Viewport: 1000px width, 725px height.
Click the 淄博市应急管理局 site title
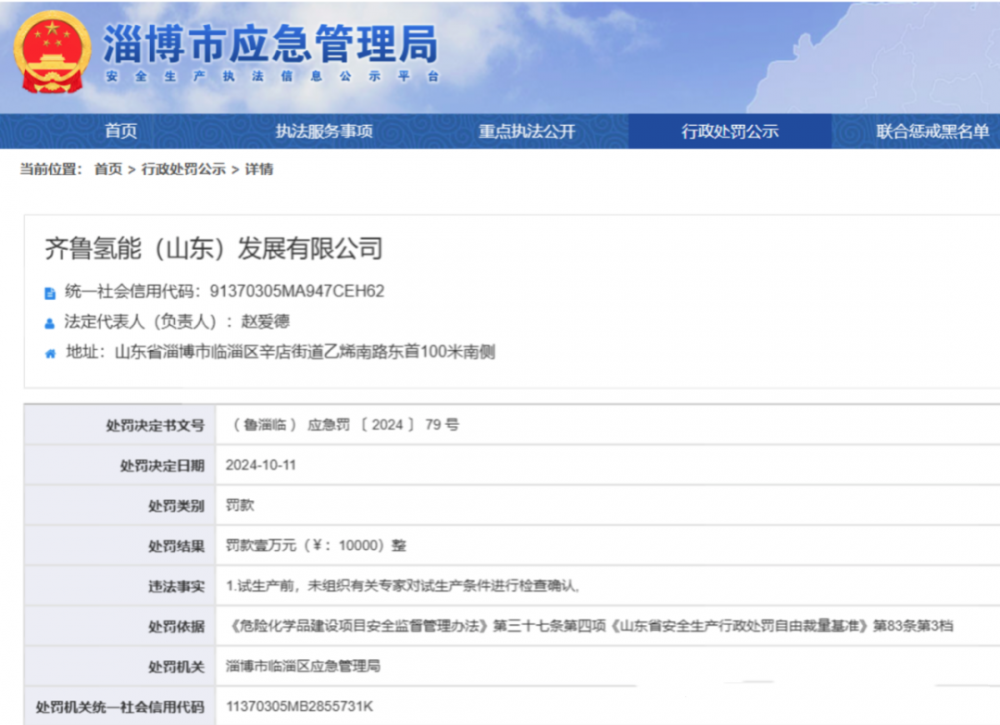click(x=270, y=44)
